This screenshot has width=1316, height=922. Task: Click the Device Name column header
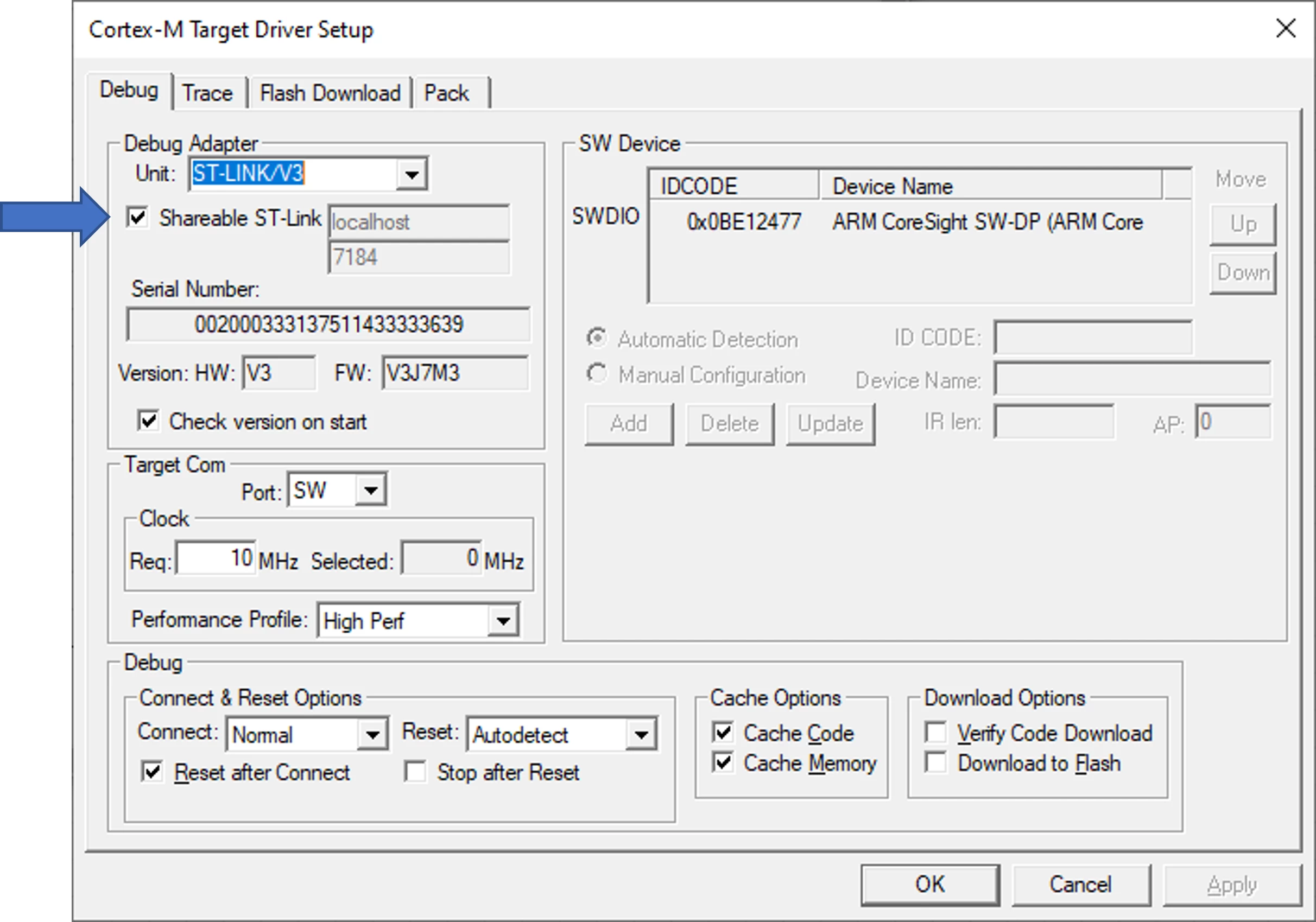click(x=991, y=186)
